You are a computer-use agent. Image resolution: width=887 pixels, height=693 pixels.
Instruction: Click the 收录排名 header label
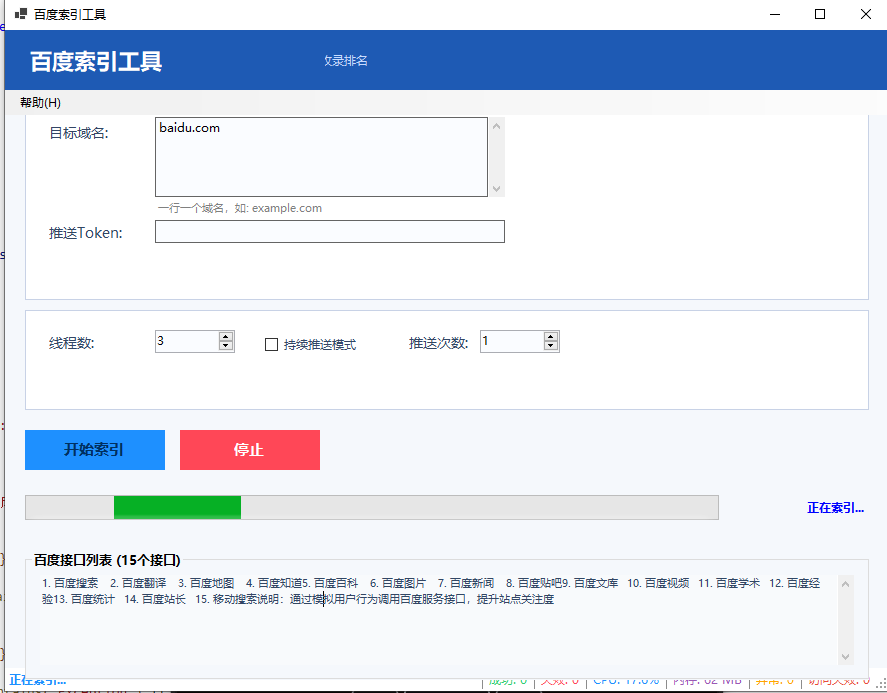coord(346,61)
